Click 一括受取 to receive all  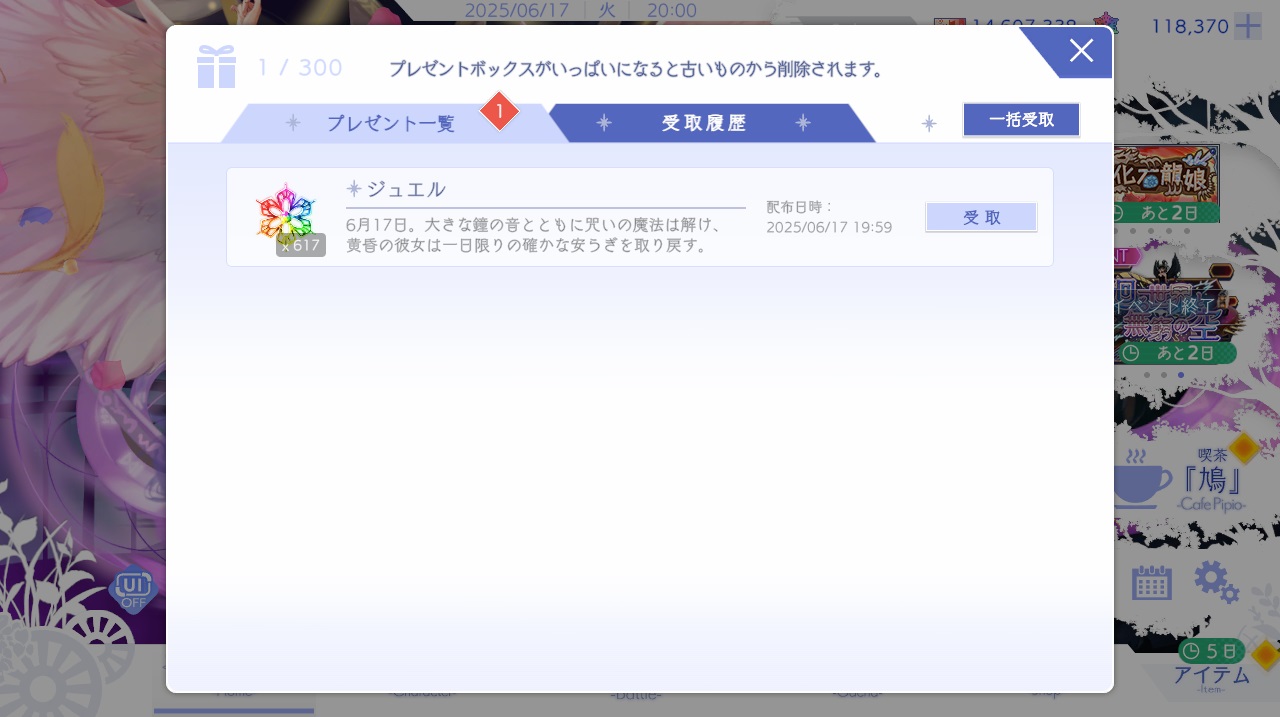point(1021,120)
